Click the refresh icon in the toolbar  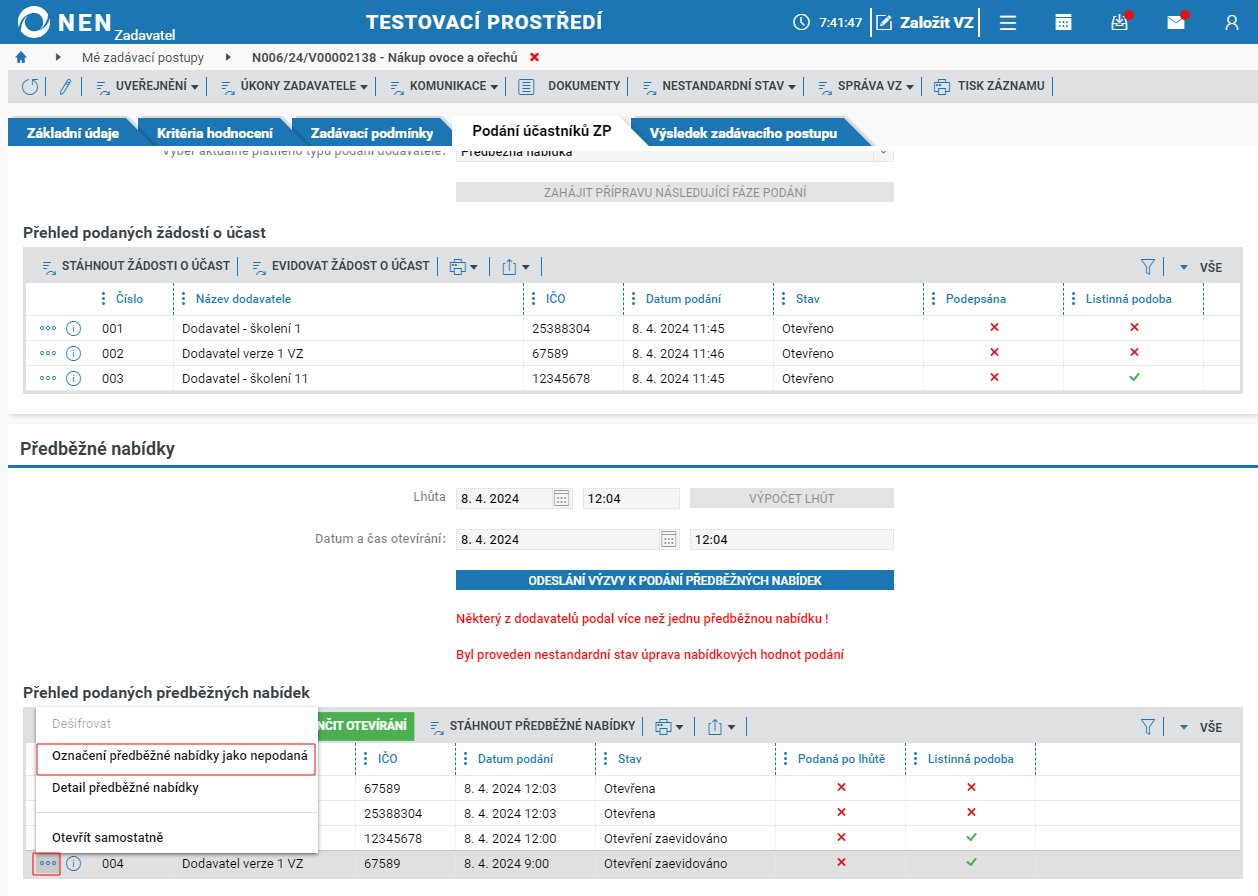[x=30, y=86]
